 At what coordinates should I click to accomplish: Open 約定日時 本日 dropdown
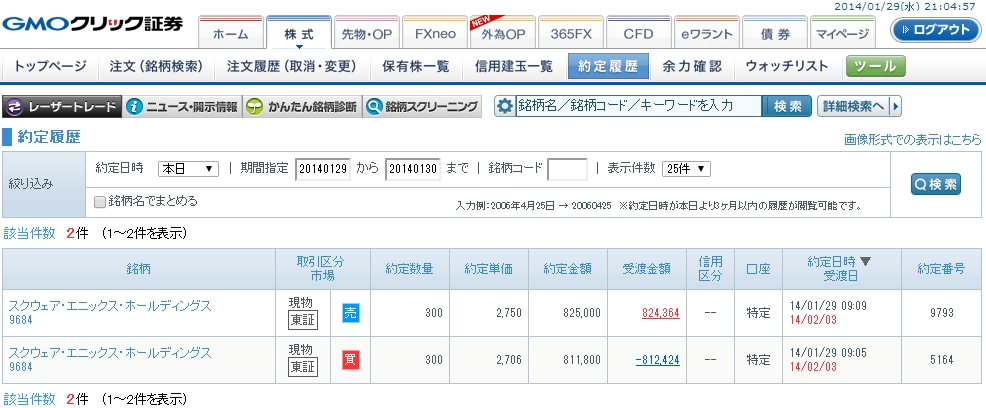tap(189, 169)
